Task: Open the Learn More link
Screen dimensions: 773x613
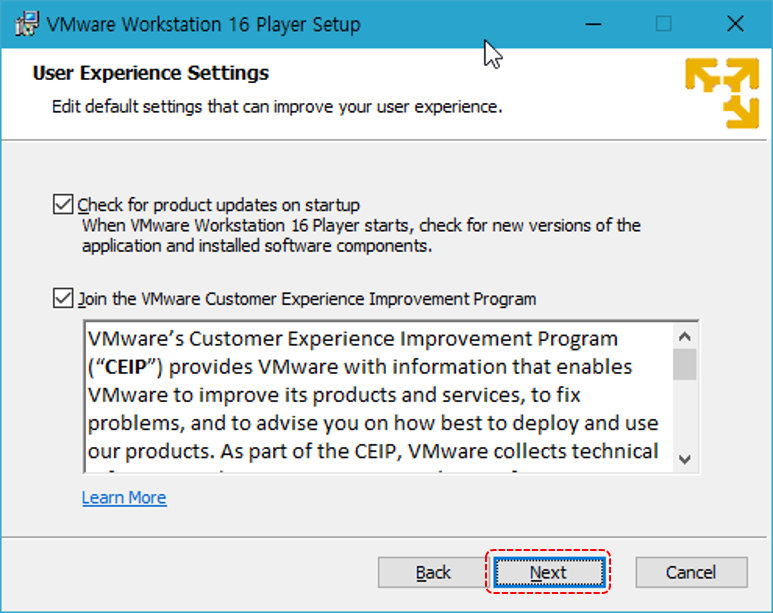Action: (124, 498)
